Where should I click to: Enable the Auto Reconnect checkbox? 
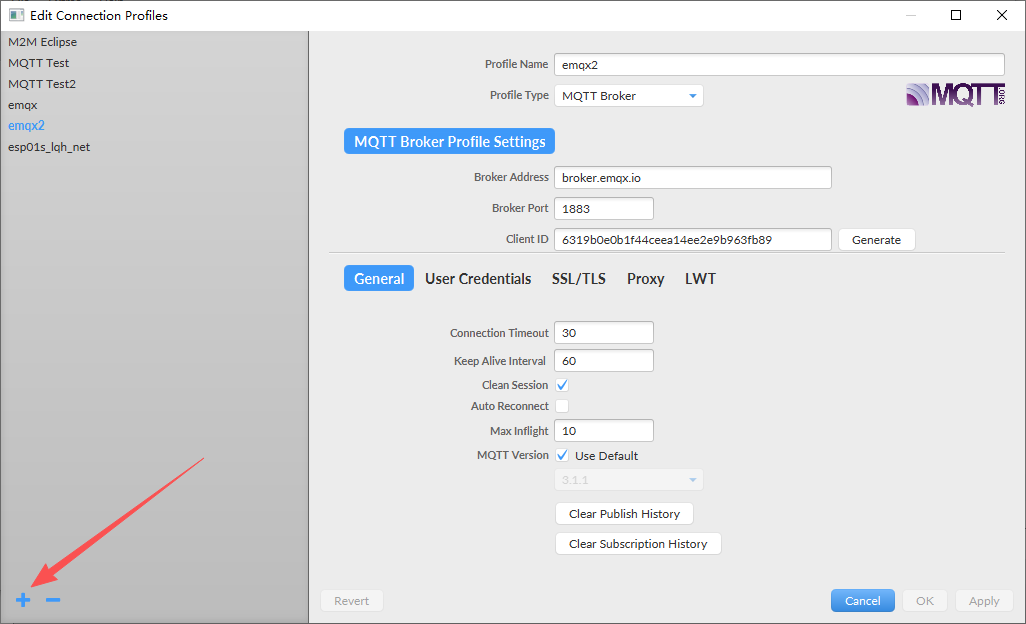562,406
